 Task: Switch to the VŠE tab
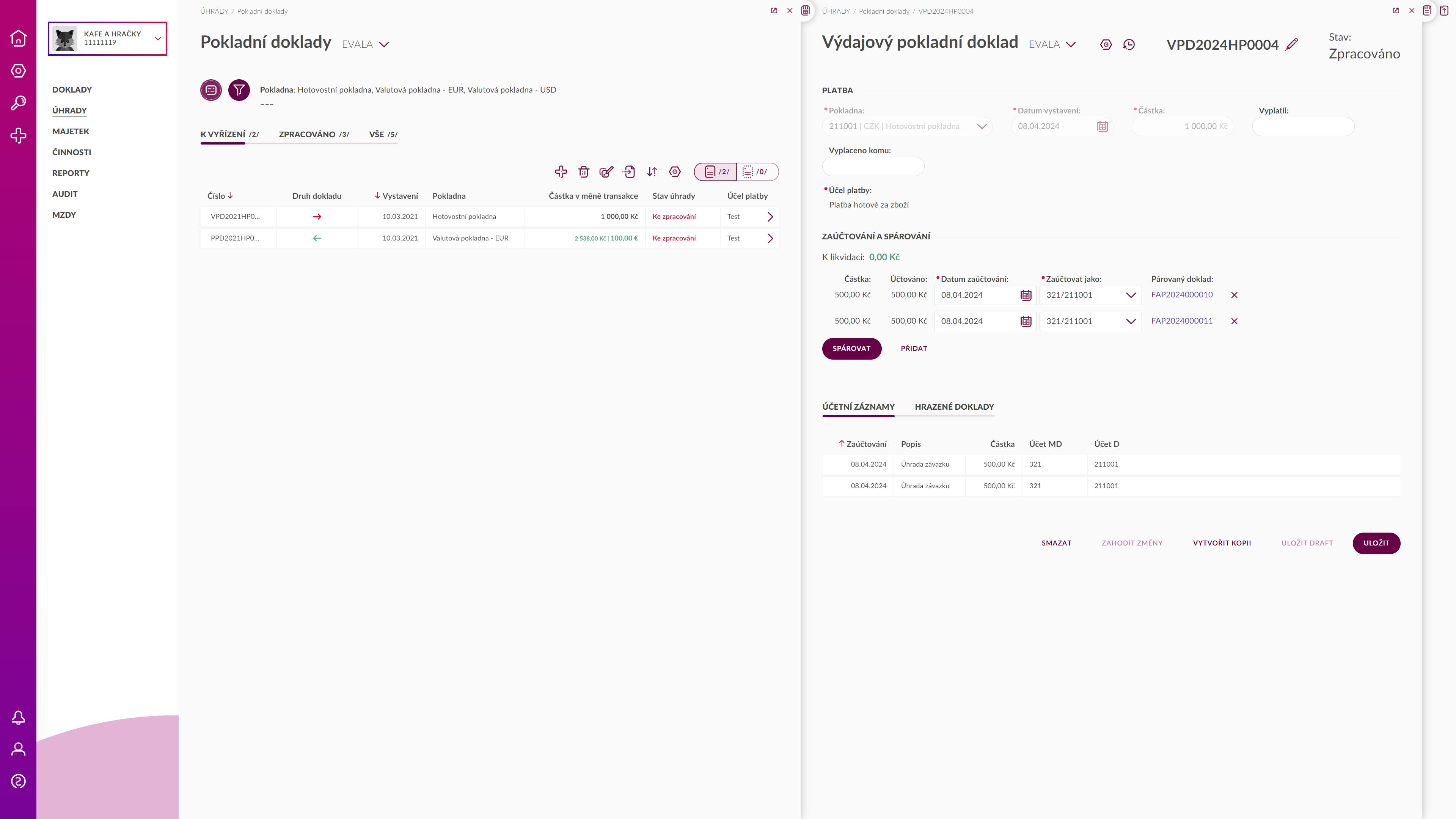(383, 135)
